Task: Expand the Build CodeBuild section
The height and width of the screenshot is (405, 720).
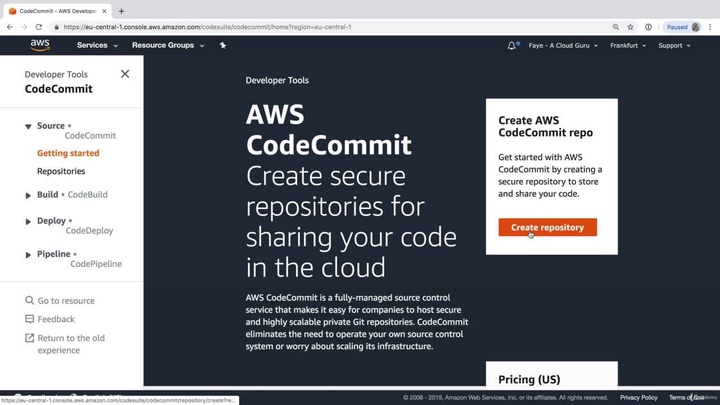Action: (28, 195)
